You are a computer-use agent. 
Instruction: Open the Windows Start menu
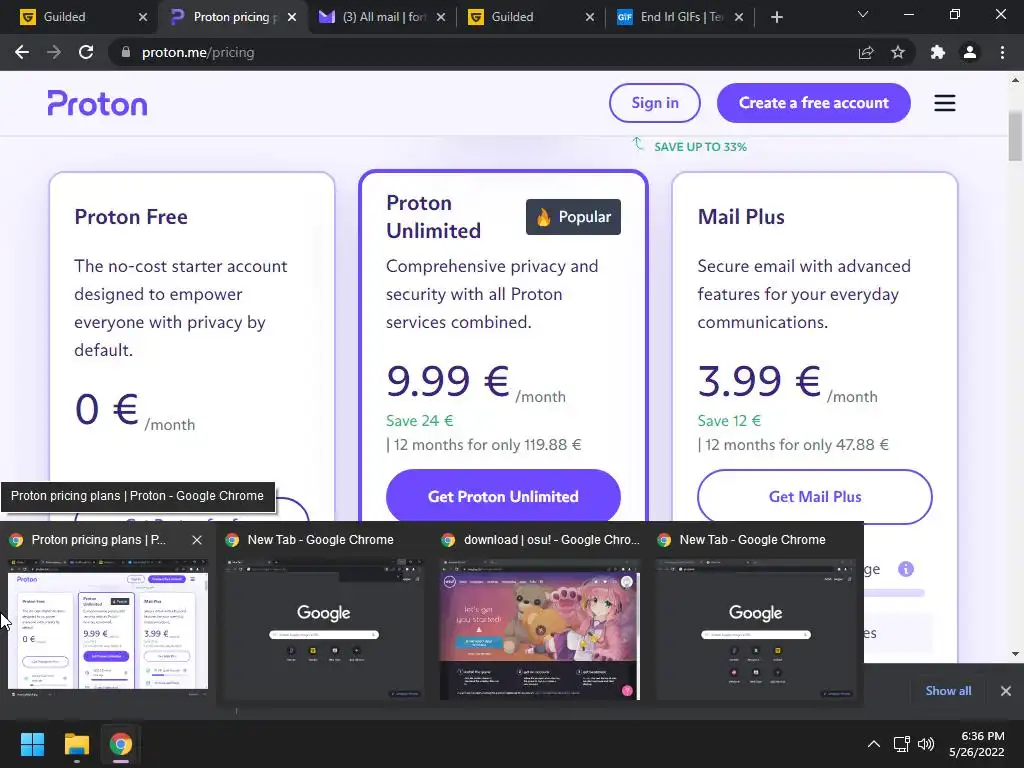32,744
